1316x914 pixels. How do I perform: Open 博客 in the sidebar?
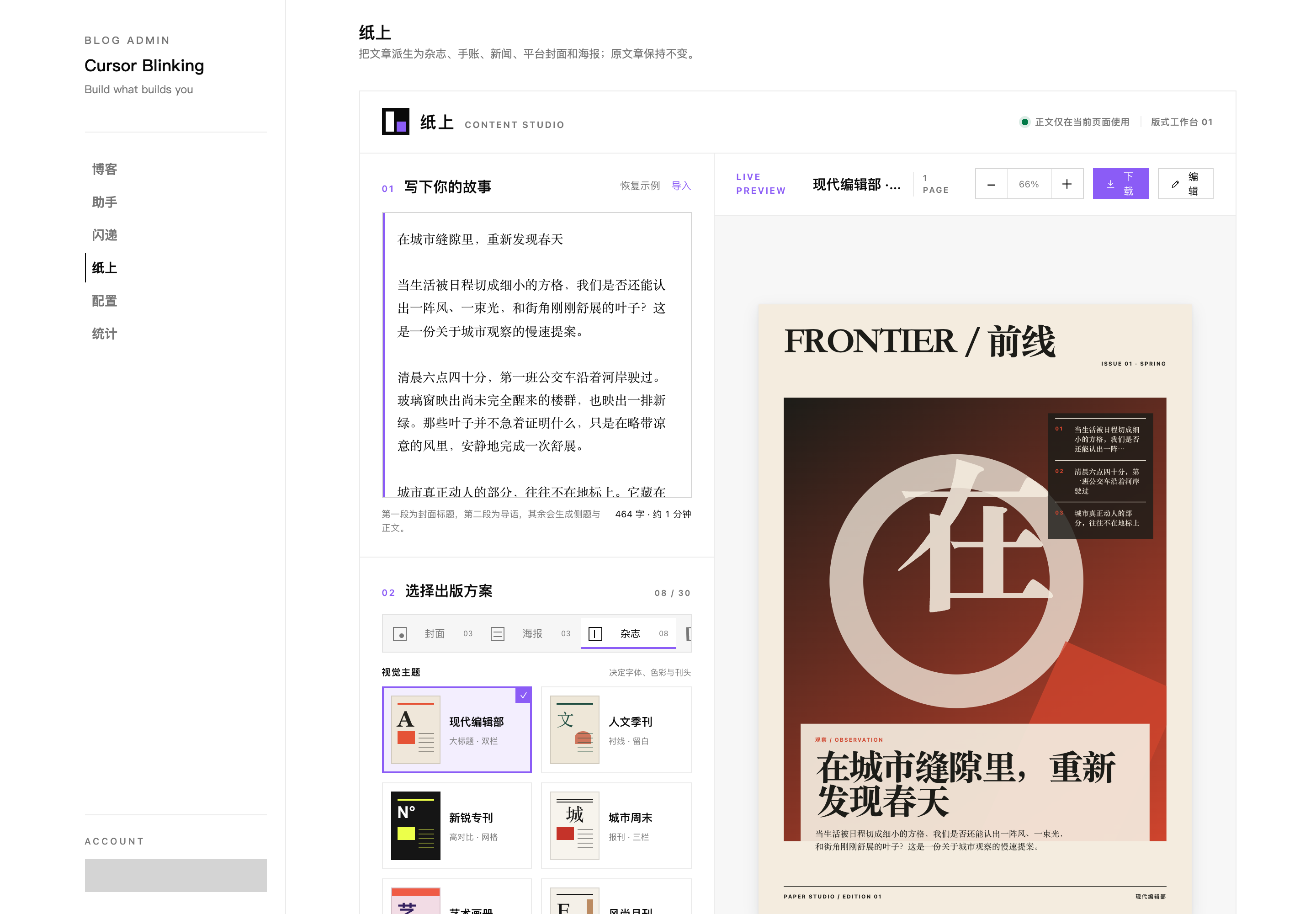pos(104,170)
